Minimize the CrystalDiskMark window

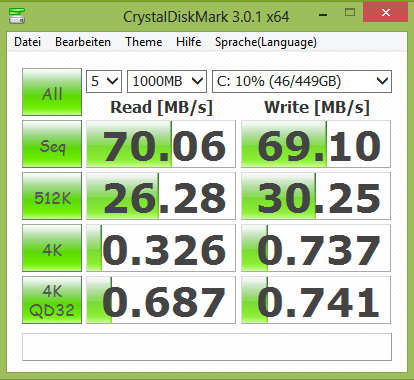(x=323, y=14)
